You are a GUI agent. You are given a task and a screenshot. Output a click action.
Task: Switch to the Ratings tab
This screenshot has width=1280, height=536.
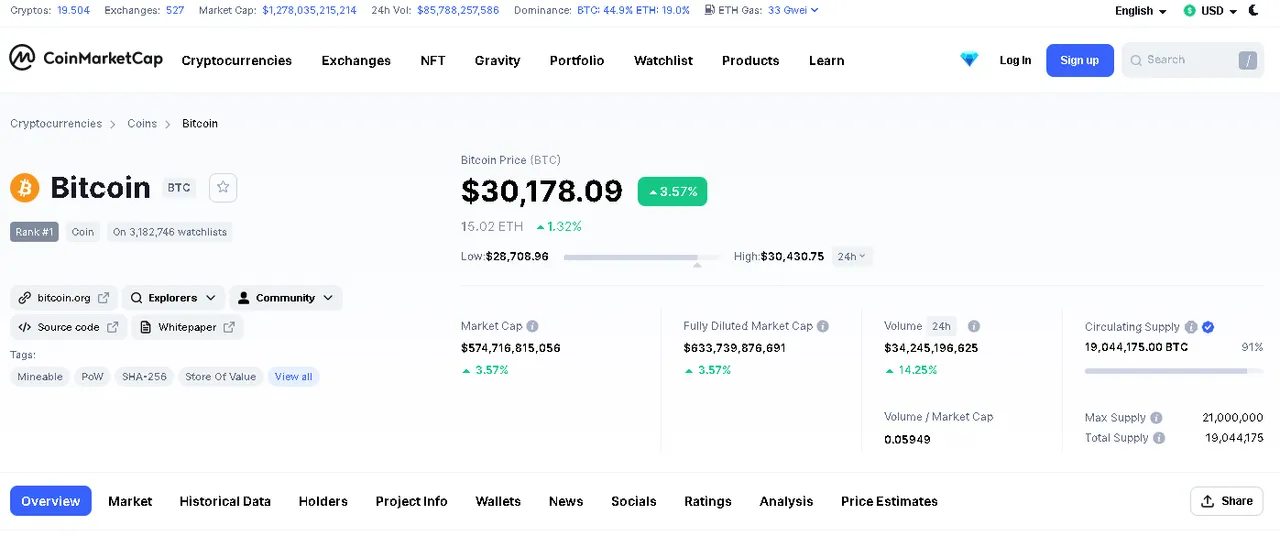point(708,501)
